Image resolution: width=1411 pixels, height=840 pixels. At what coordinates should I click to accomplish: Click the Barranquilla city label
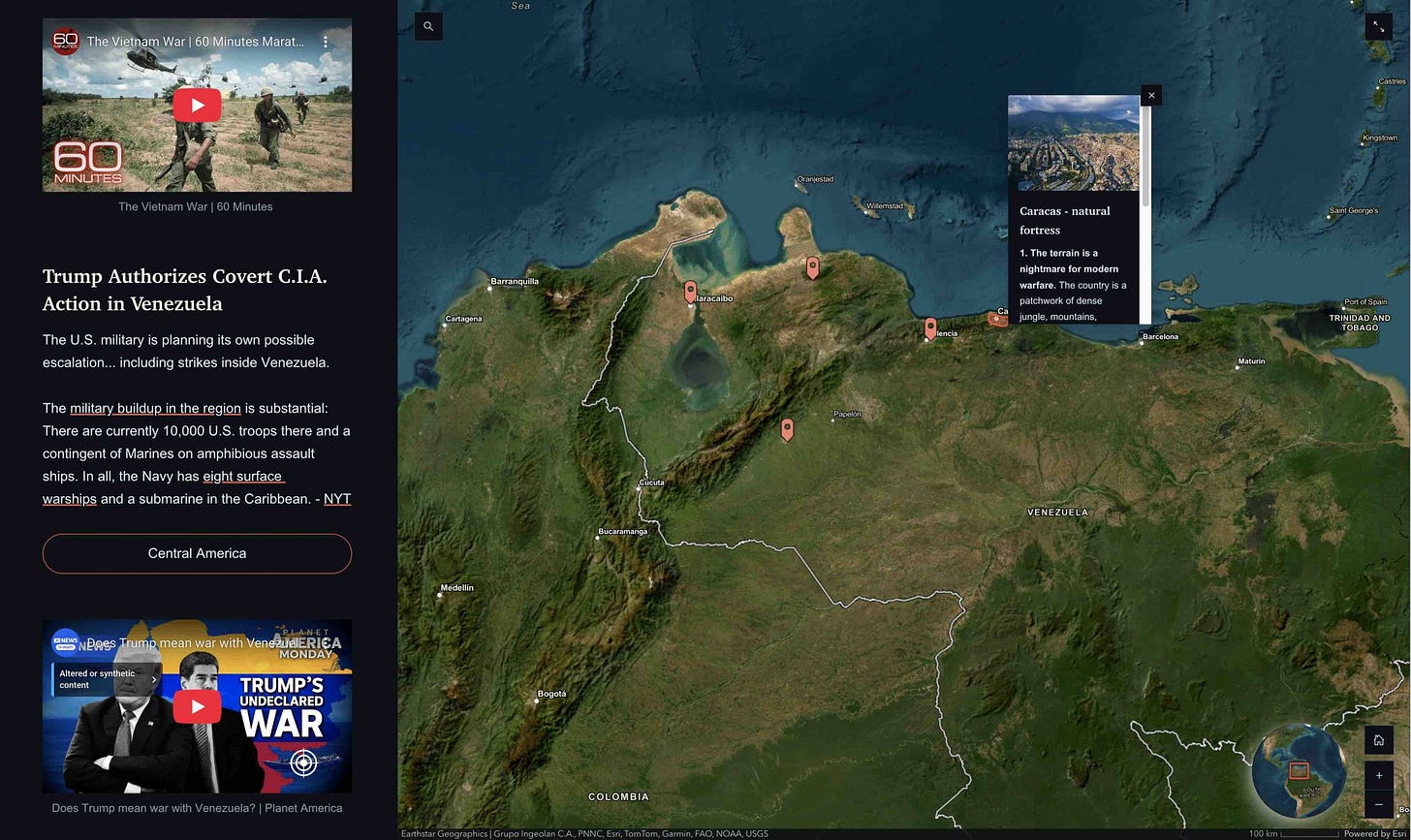[515, 282]
